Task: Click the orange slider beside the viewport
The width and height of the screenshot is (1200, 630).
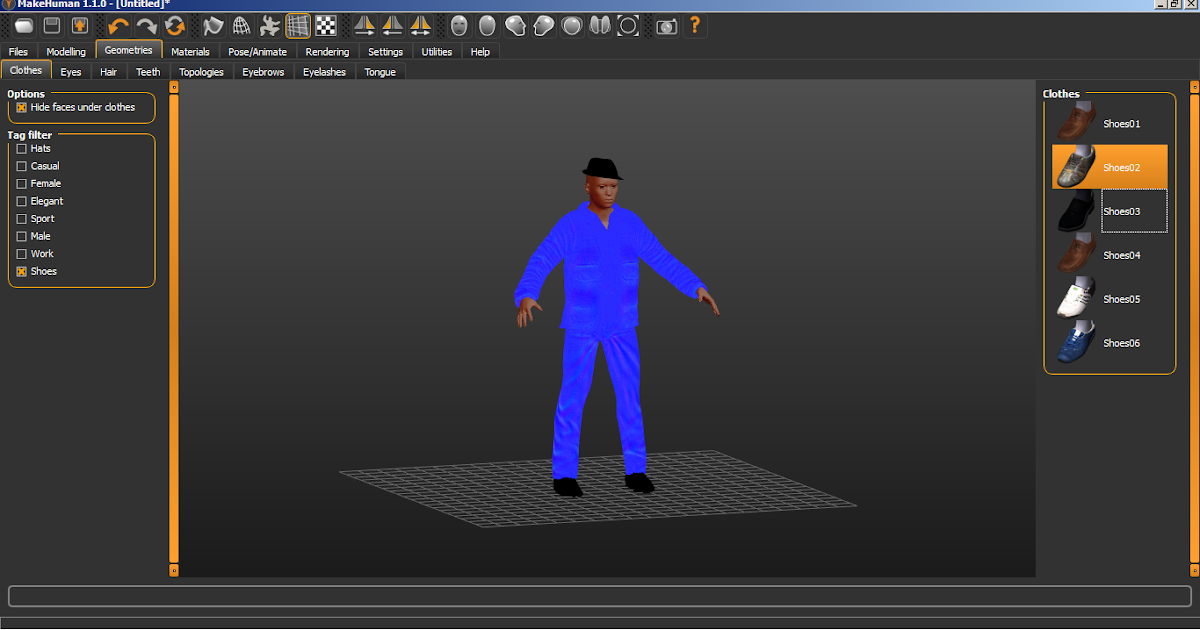Action: tap(175, 330)
